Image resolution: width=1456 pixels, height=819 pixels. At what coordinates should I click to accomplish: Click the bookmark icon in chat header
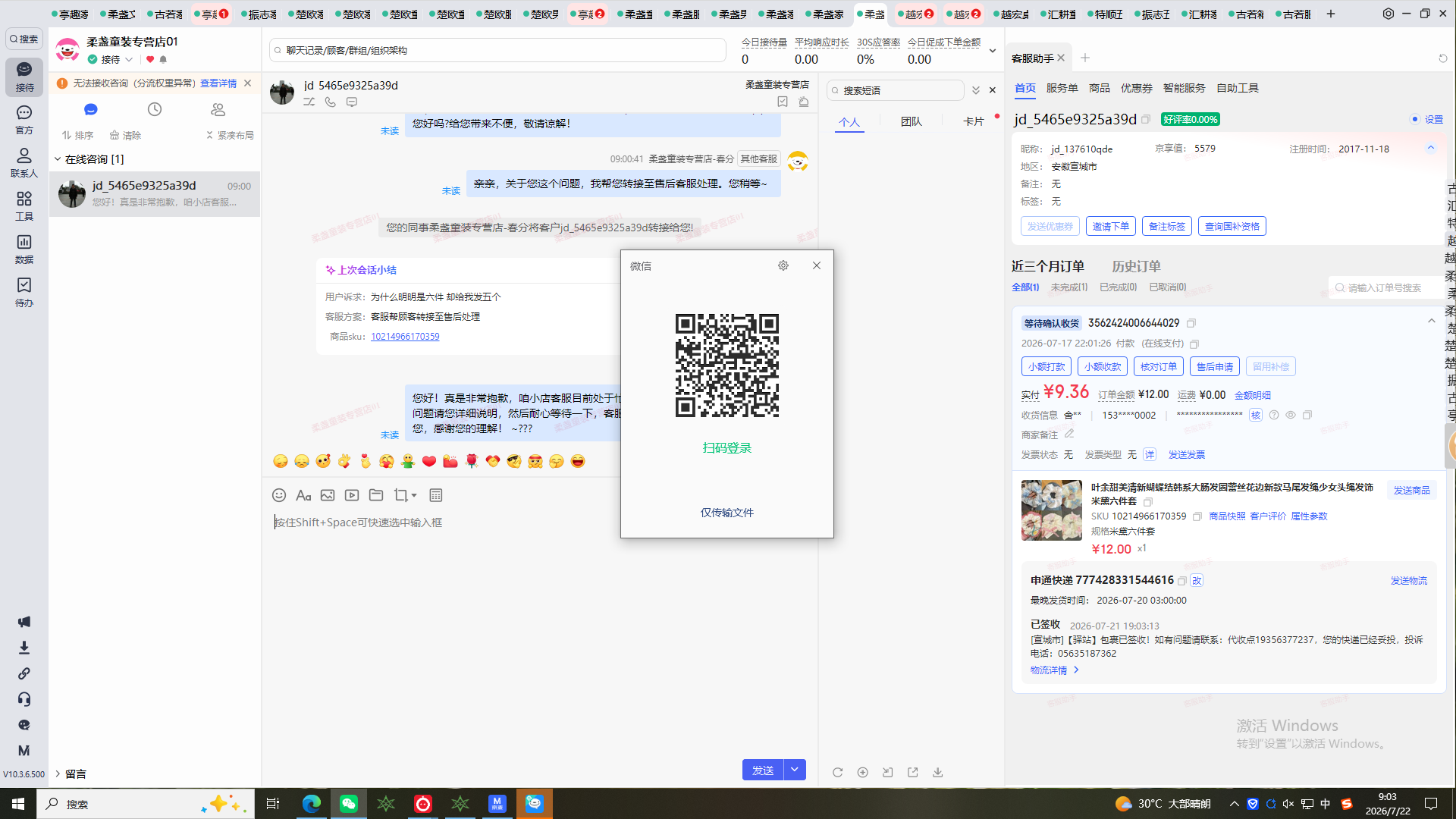[783, 102]
